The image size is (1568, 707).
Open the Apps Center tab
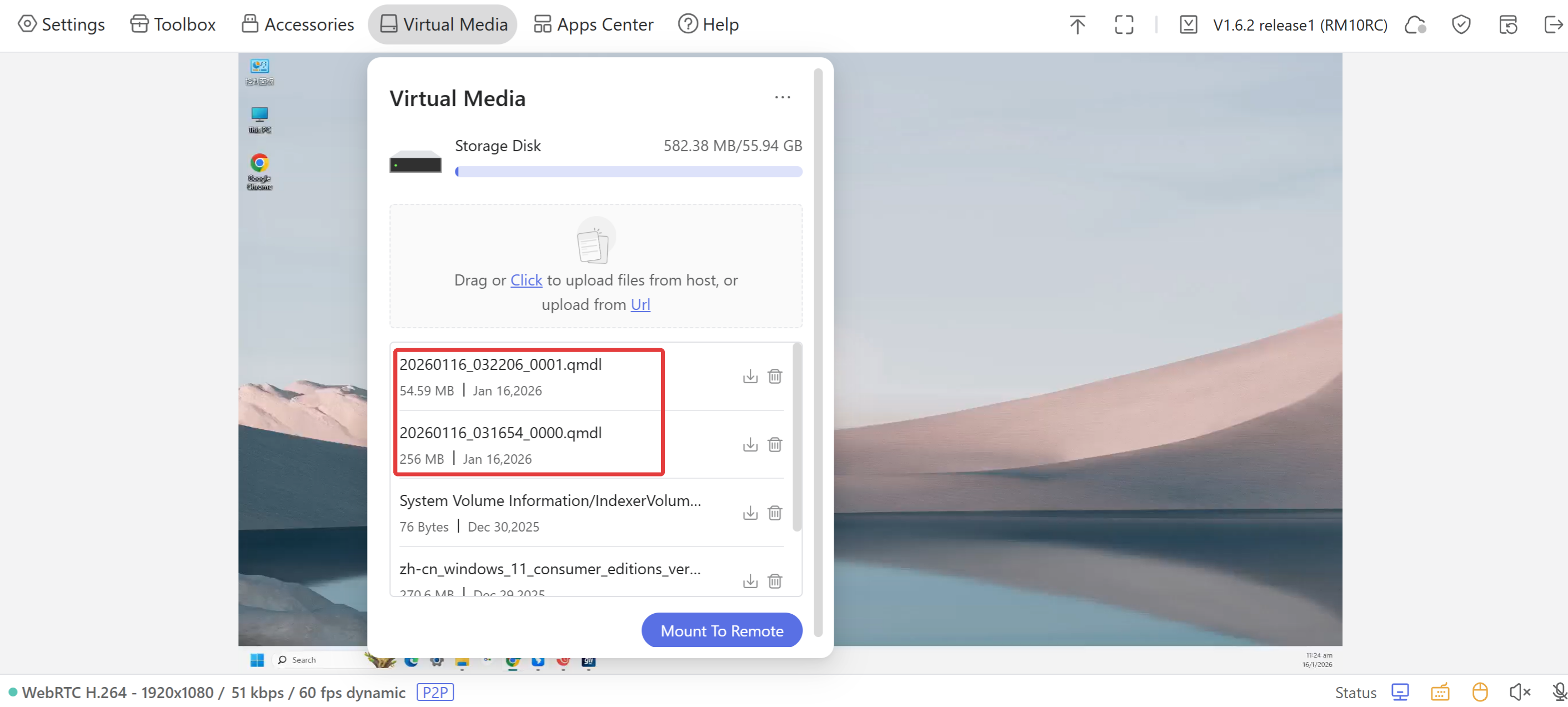pyautogui.click(x=593, y=24)
